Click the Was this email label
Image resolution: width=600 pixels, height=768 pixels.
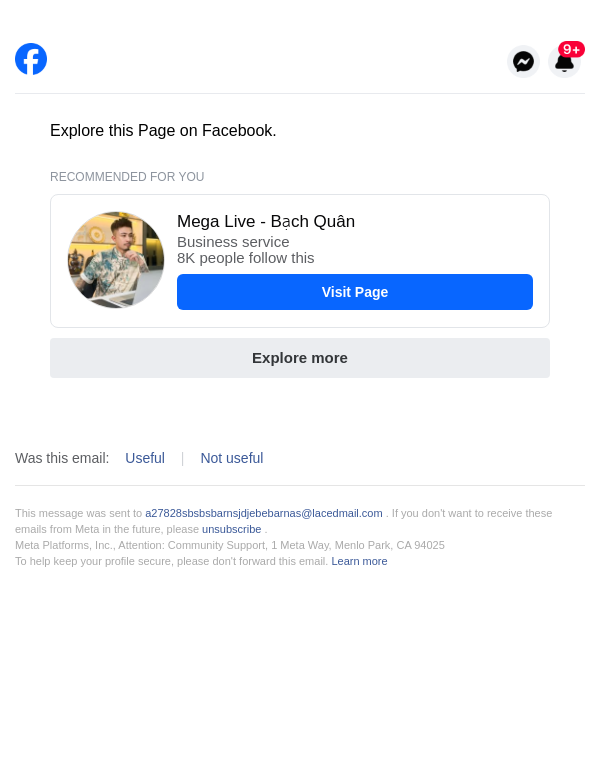(62, 458)
